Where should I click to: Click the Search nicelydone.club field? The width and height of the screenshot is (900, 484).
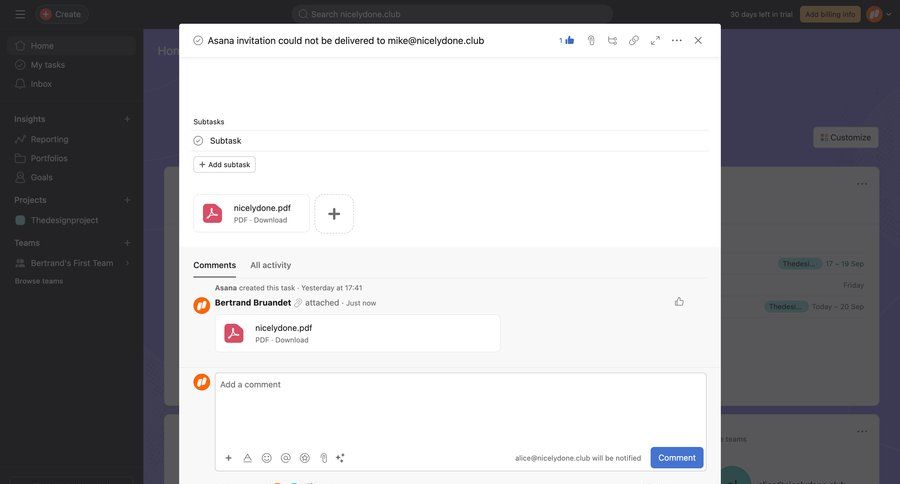coord(452,14)
